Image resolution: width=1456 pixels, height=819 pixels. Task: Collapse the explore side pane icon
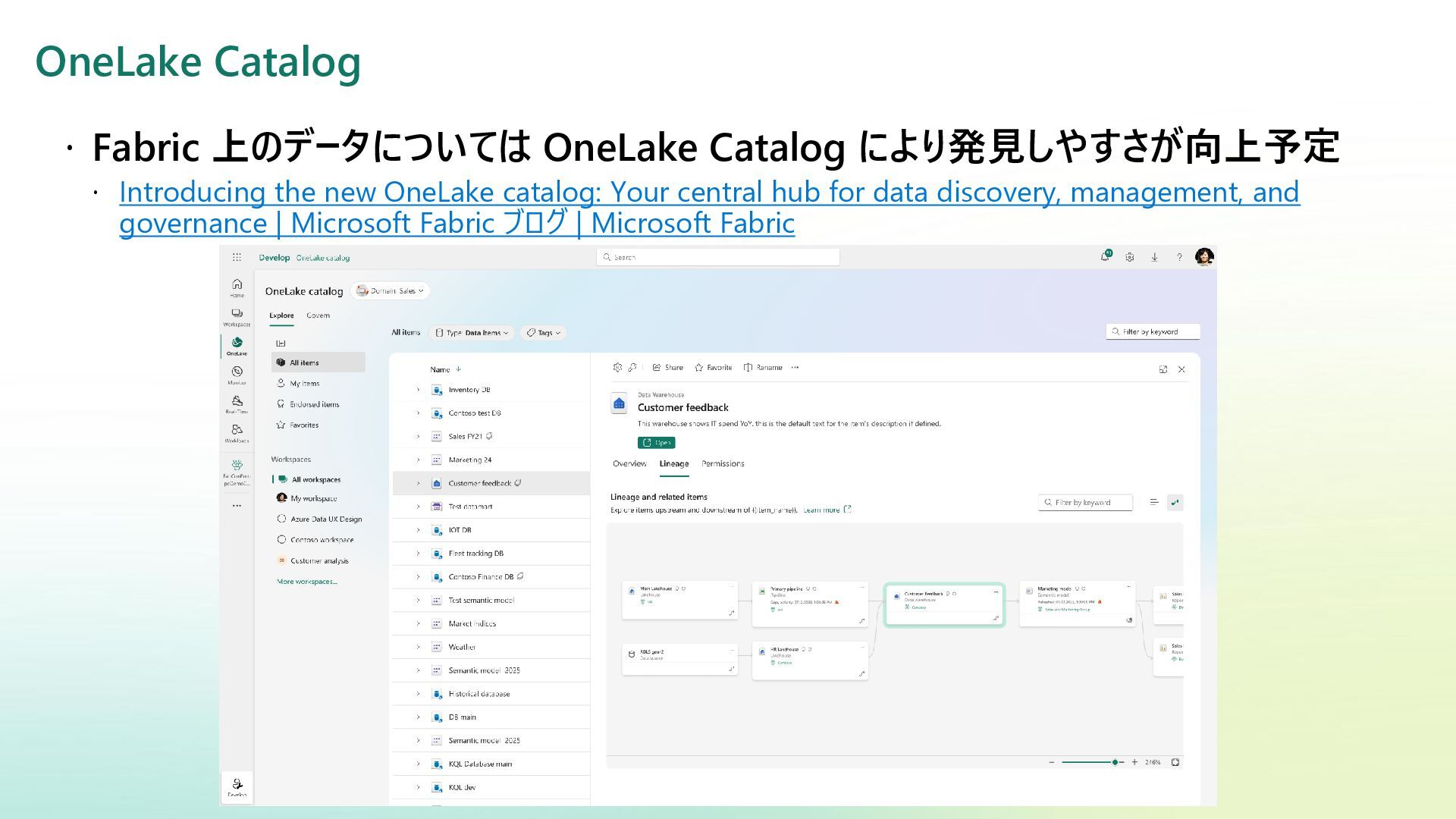281,344
